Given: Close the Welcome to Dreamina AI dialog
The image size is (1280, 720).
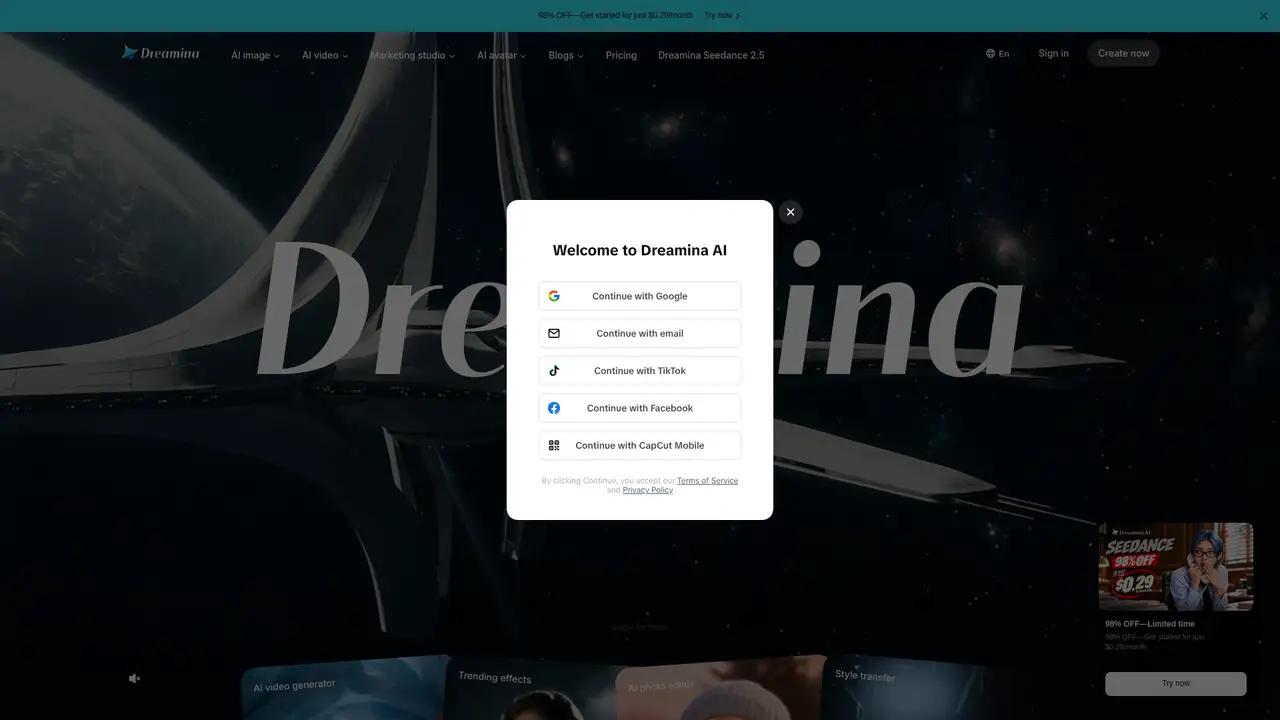Looking at the screenshot, I should click(x=790, y=212).
